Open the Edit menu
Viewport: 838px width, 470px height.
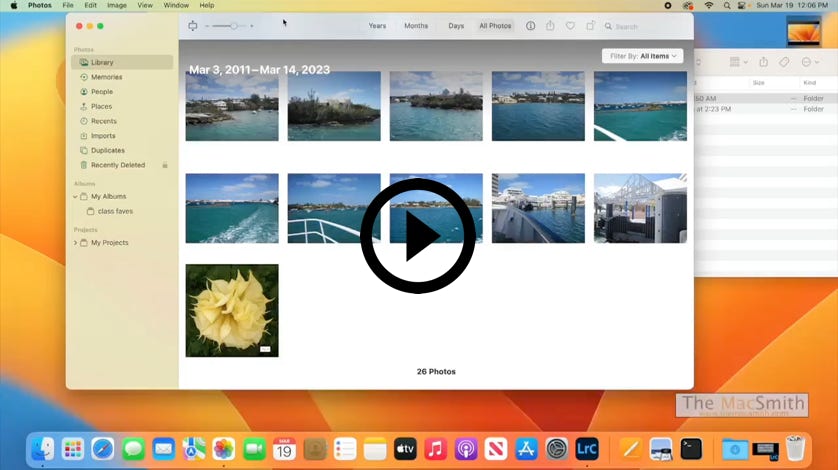[90, 5]
